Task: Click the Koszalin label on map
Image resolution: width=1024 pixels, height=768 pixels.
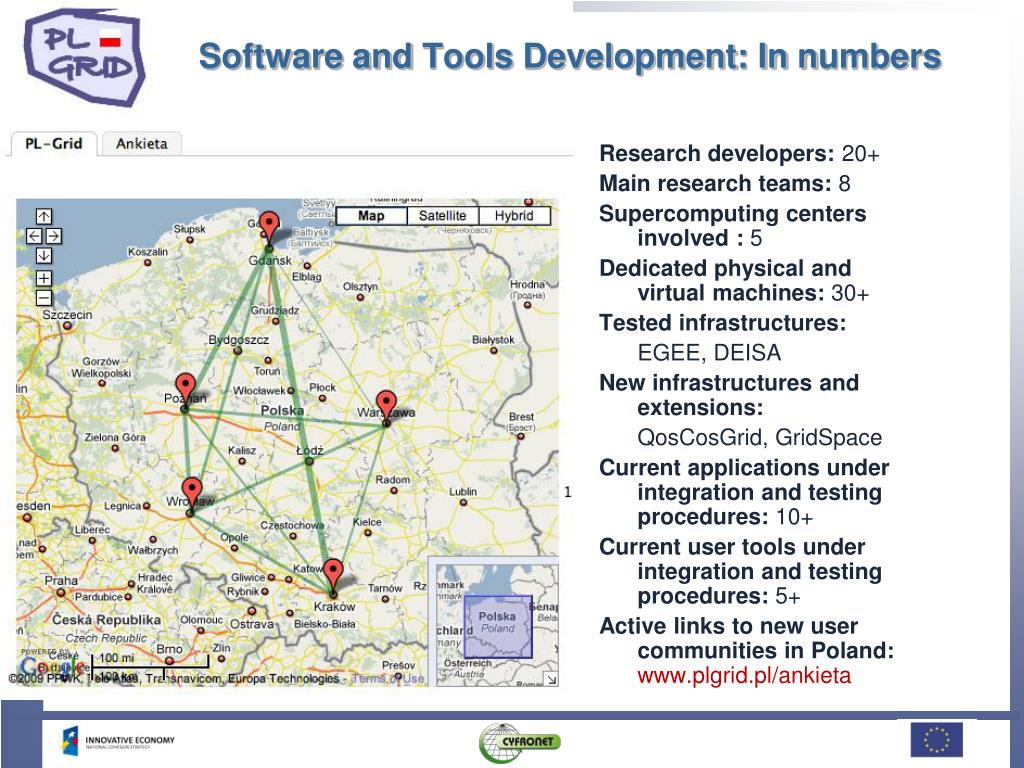Action: tap(148, 251)
